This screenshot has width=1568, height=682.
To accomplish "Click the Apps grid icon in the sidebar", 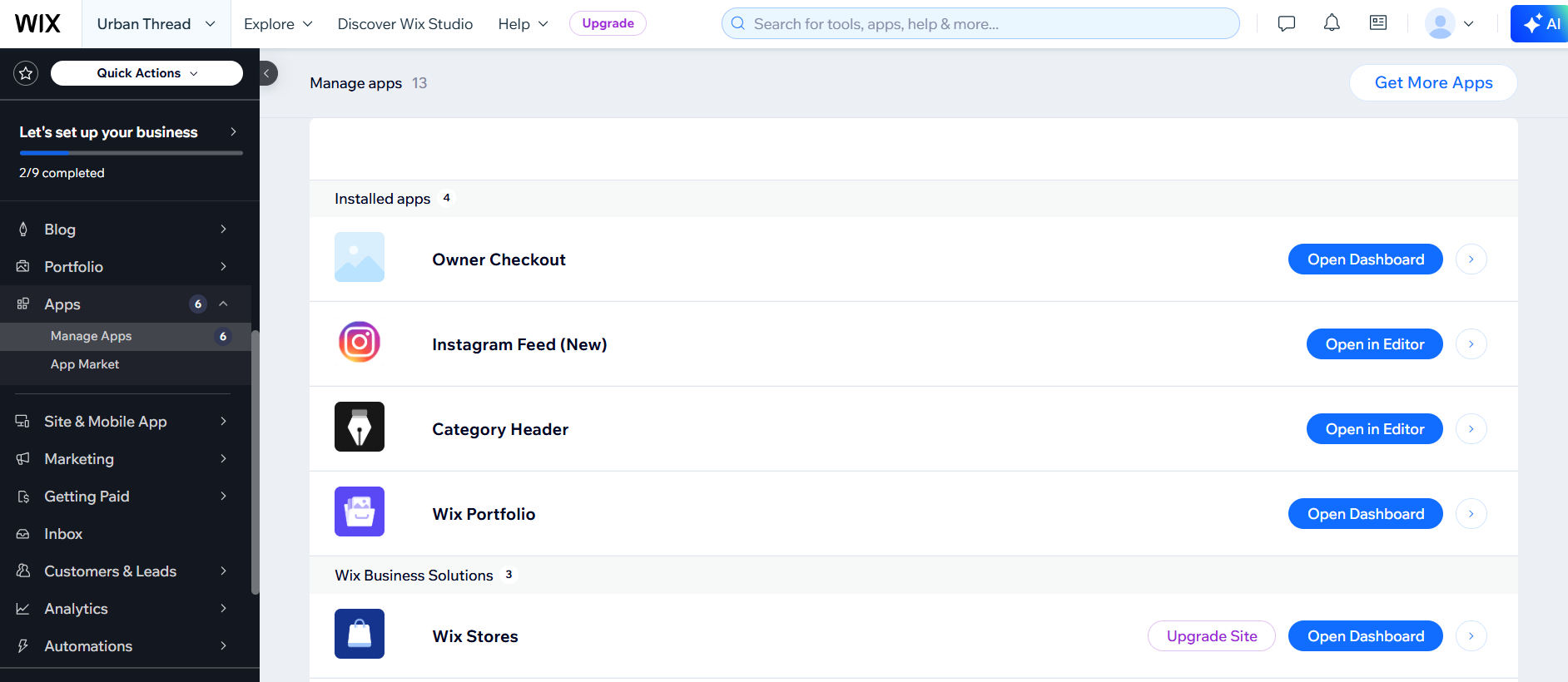I will click(23, 304).
